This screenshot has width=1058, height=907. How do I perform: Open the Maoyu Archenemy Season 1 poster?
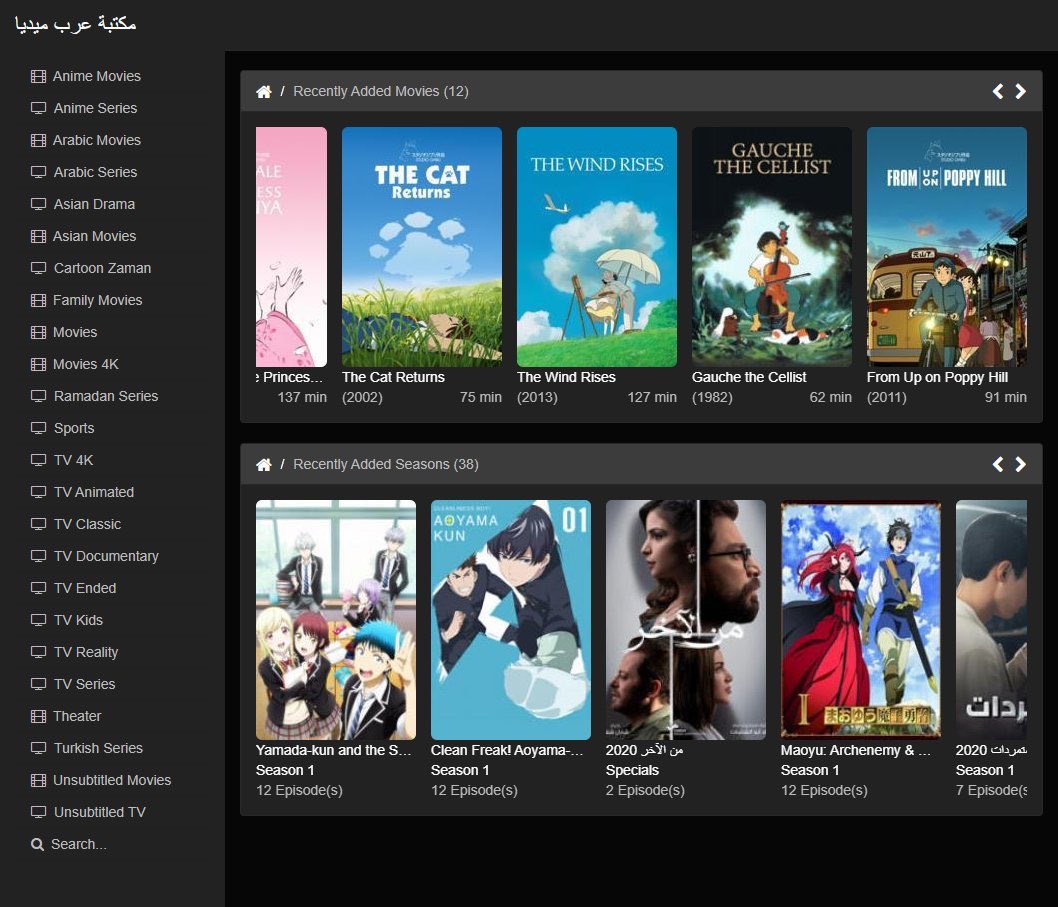(x=861, y=620)
